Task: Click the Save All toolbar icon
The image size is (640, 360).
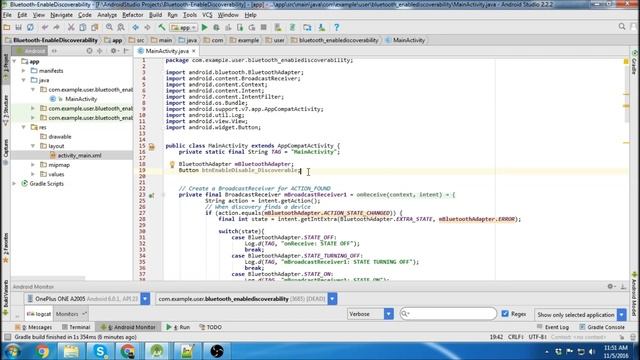Action: (18, 27)
